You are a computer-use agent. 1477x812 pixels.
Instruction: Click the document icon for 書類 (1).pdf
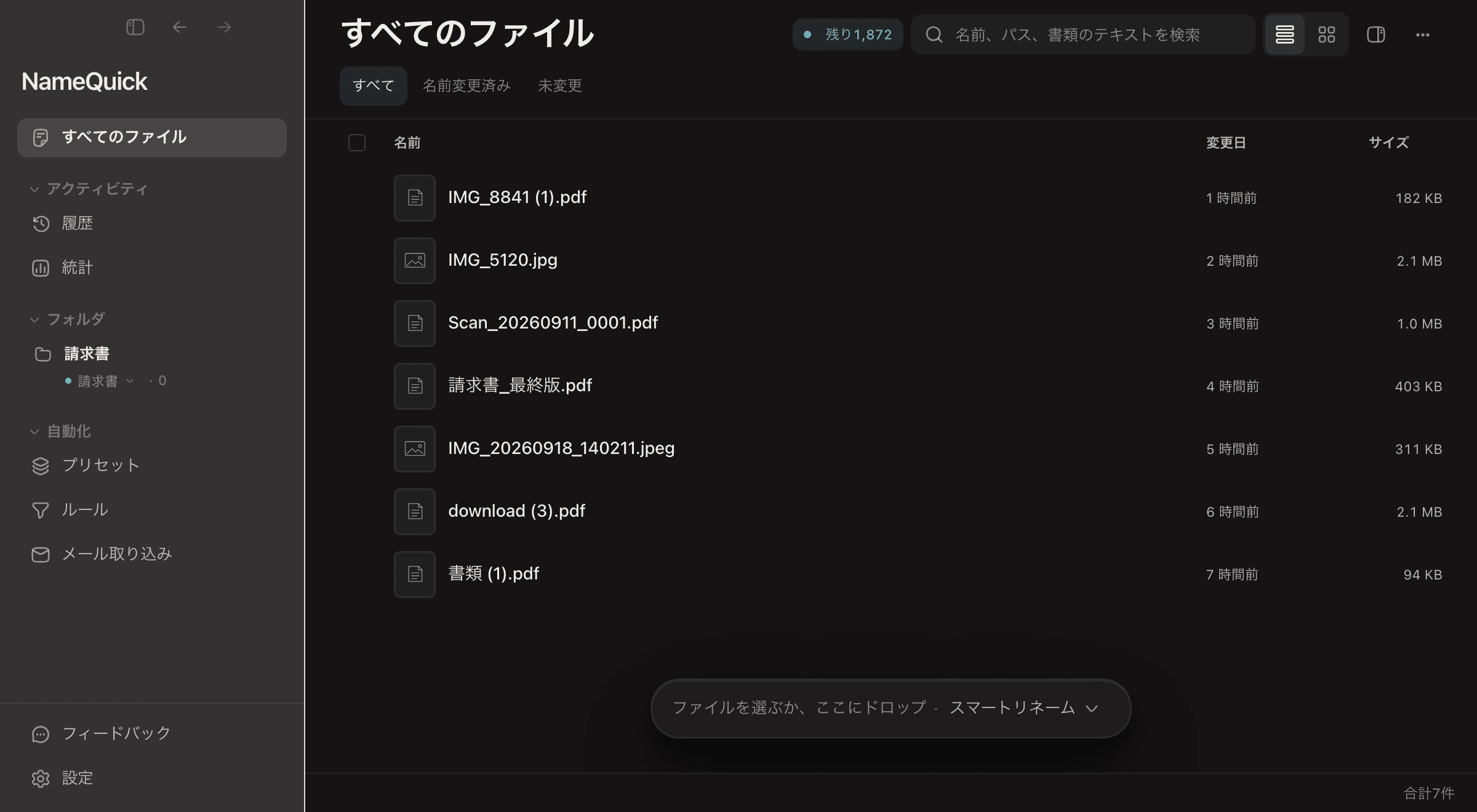[415, 575]
